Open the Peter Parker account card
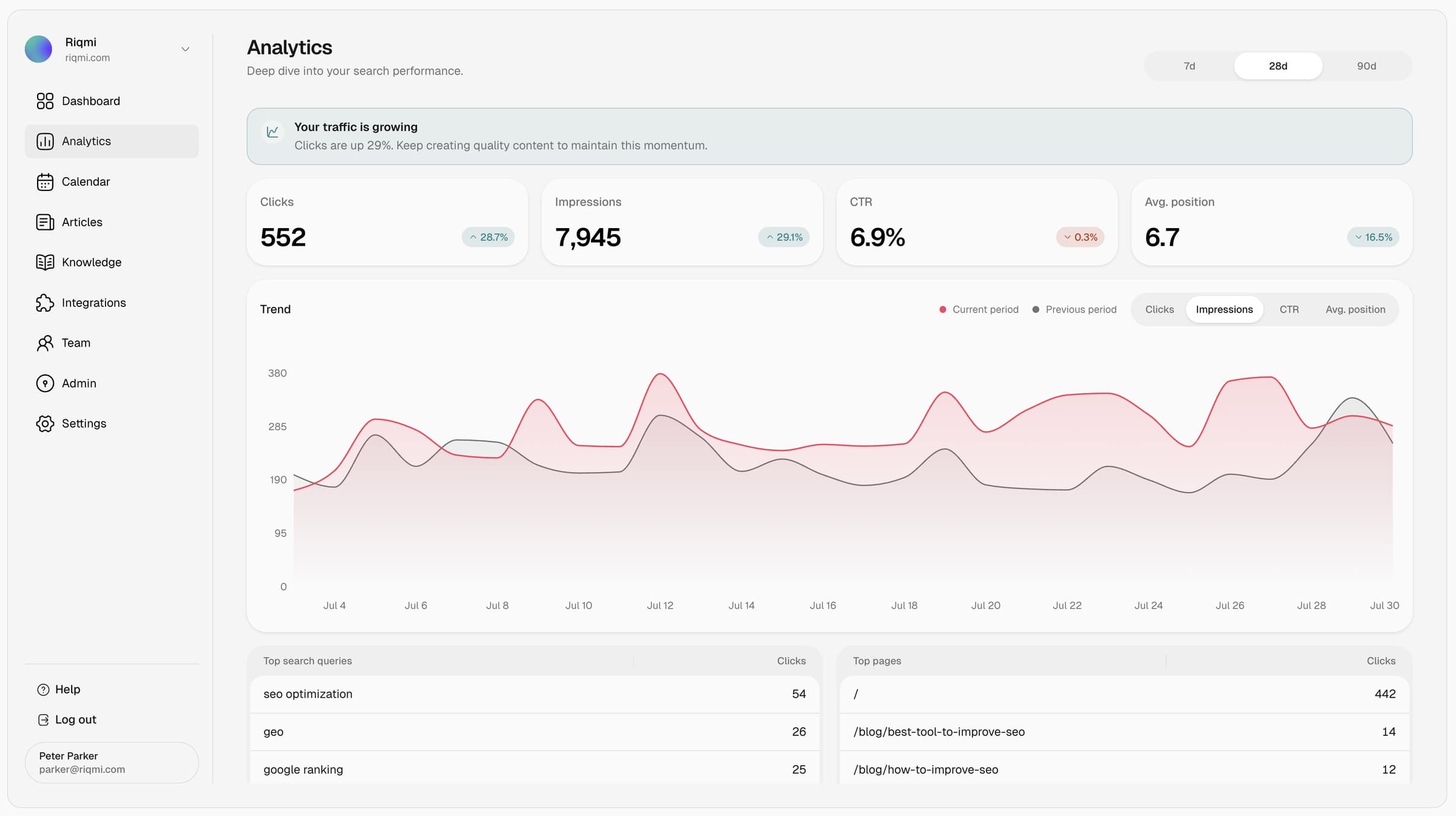 [x=112, y=763]
